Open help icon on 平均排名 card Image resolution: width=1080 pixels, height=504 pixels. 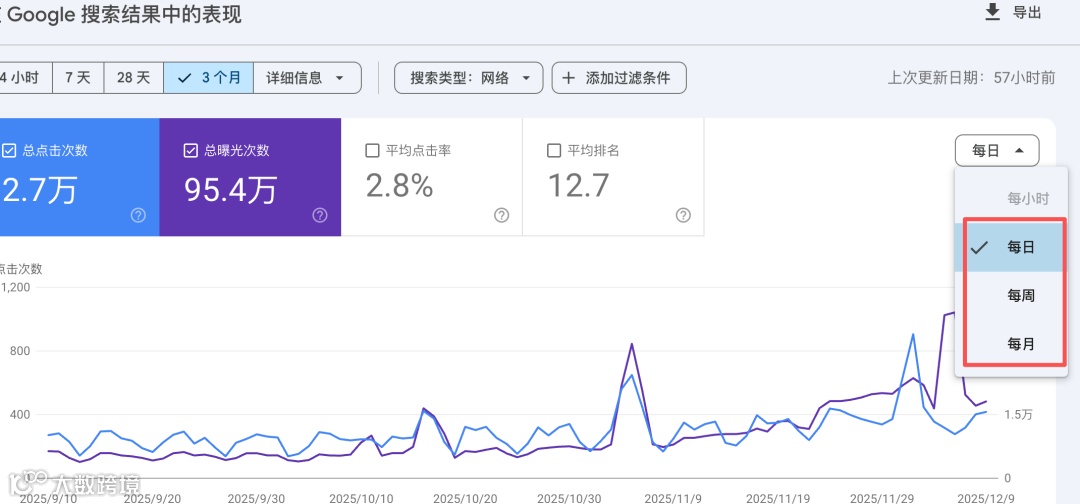(683, 216)
